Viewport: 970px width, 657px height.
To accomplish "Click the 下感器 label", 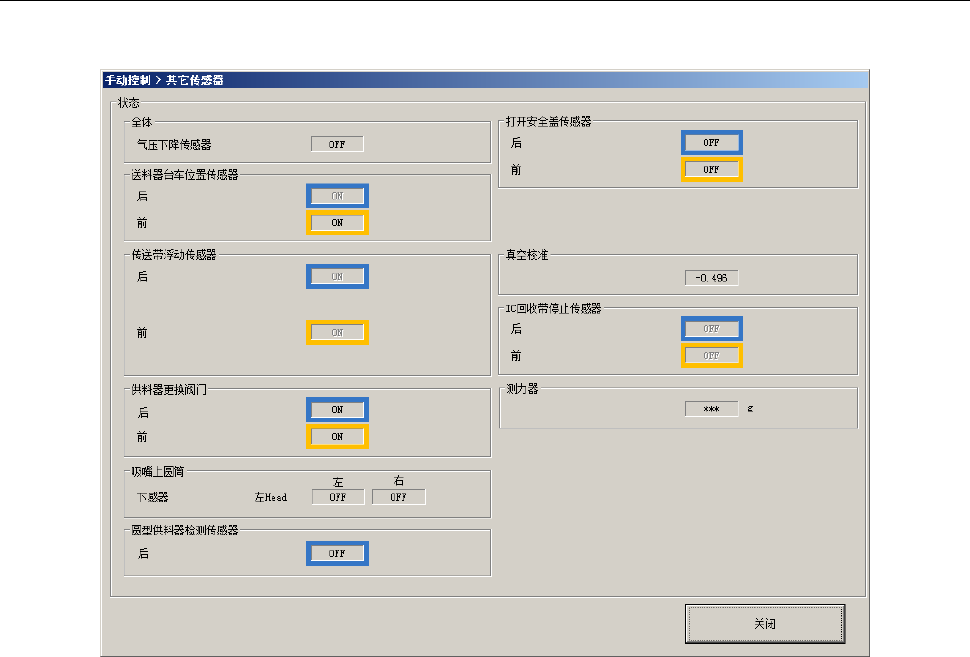I will click(152, 497).
